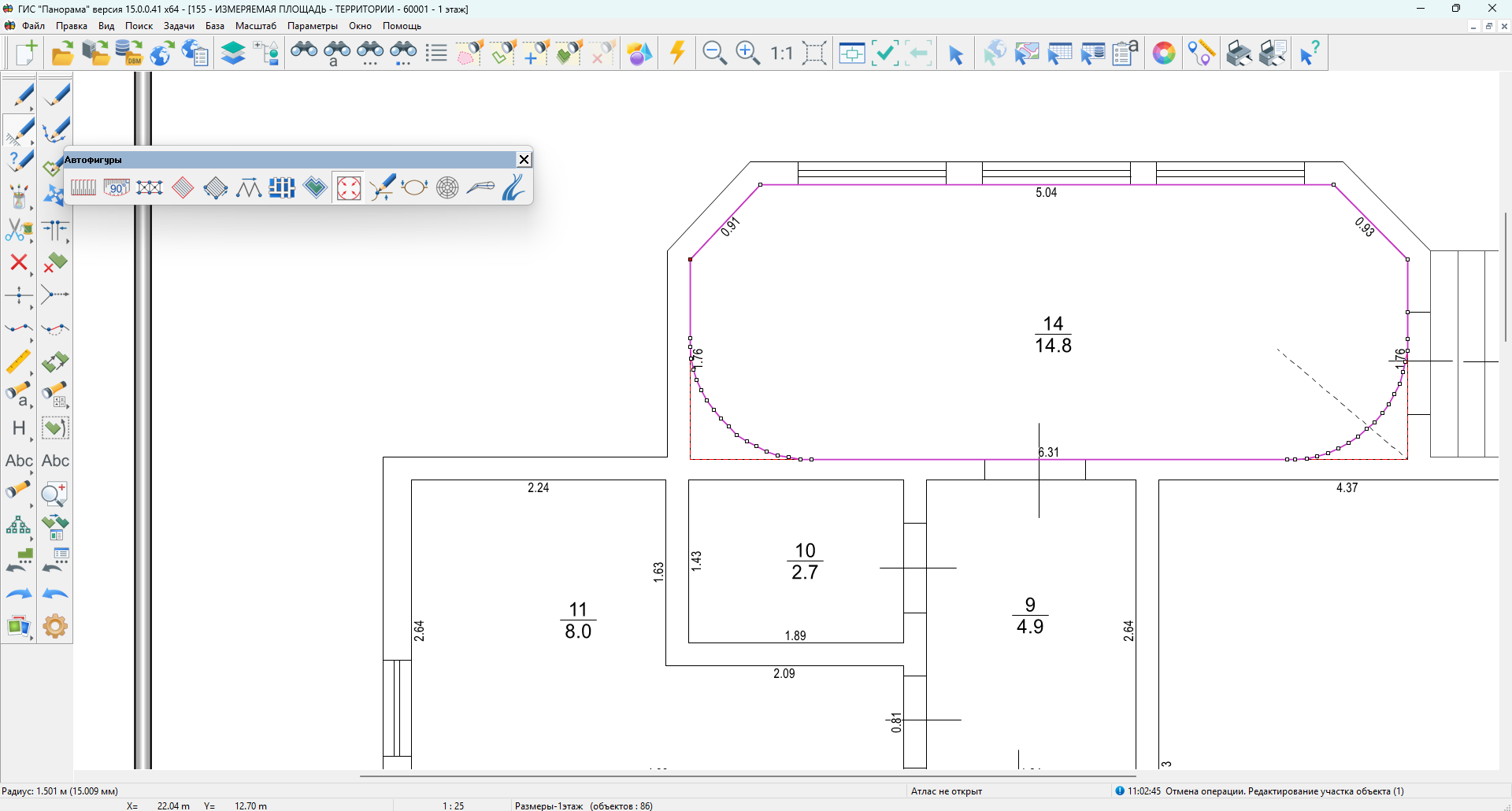
Task: Click the zoom out magnifier icon
Action: (713, 54)
